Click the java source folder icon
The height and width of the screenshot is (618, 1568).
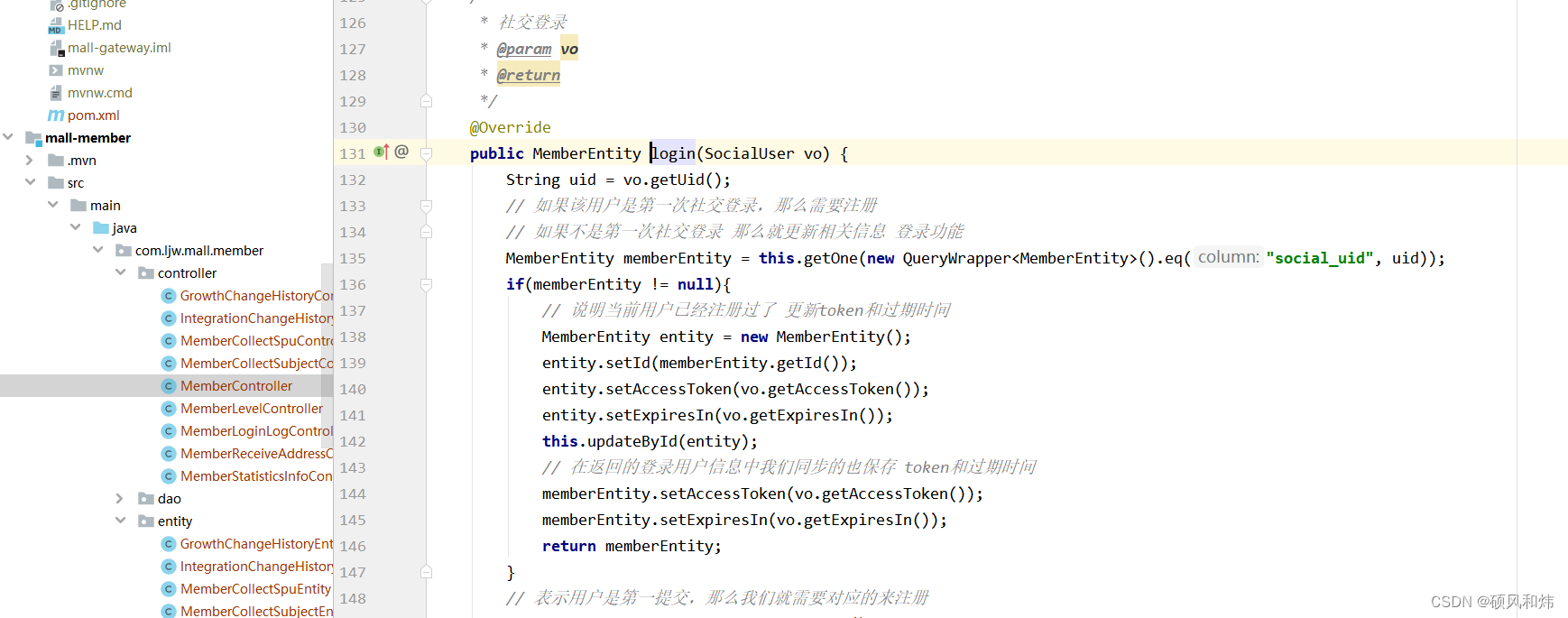tap(101, 228)
